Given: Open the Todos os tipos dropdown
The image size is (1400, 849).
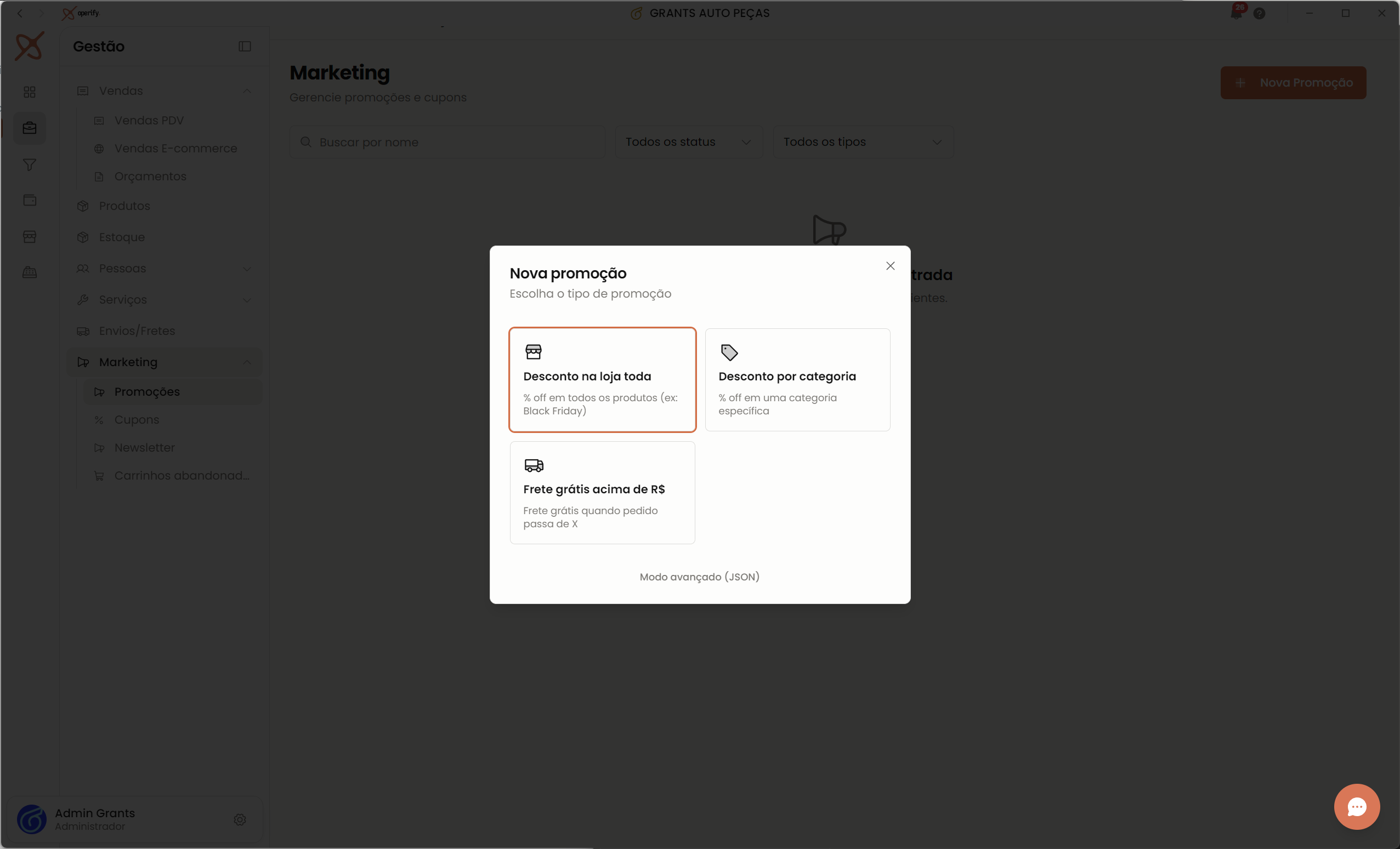Looking at the screenshot, I should 863,142.
